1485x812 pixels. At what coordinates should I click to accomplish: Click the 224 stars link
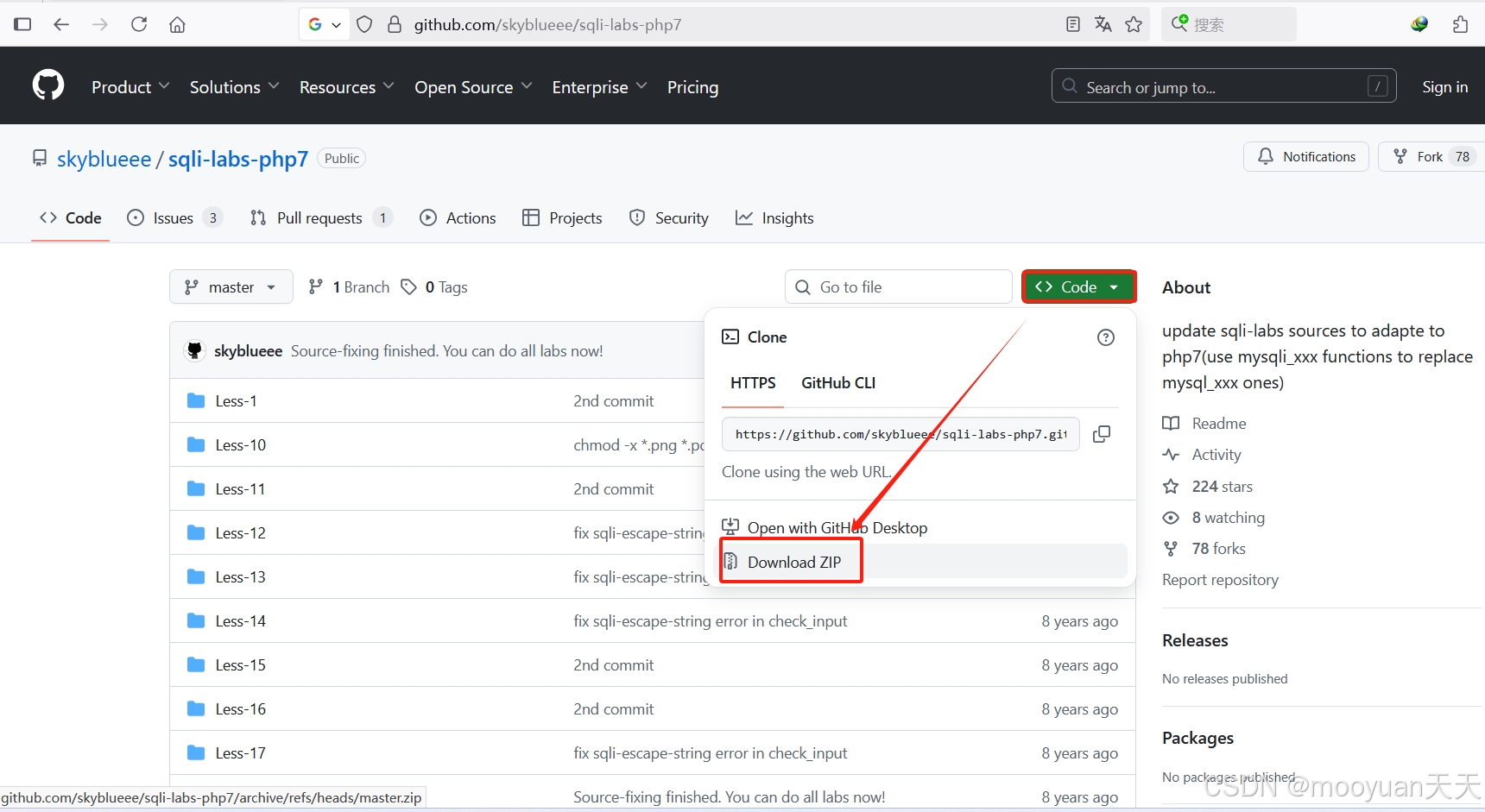tap(1207, 486)
